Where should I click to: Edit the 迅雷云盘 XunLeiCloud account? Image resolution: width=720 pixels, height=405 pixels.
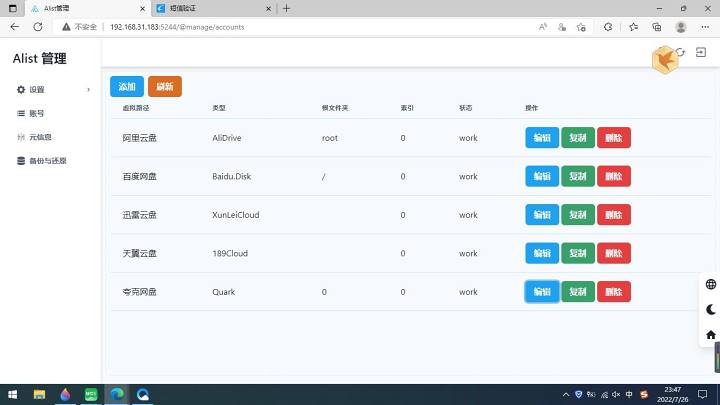point(542,214)
